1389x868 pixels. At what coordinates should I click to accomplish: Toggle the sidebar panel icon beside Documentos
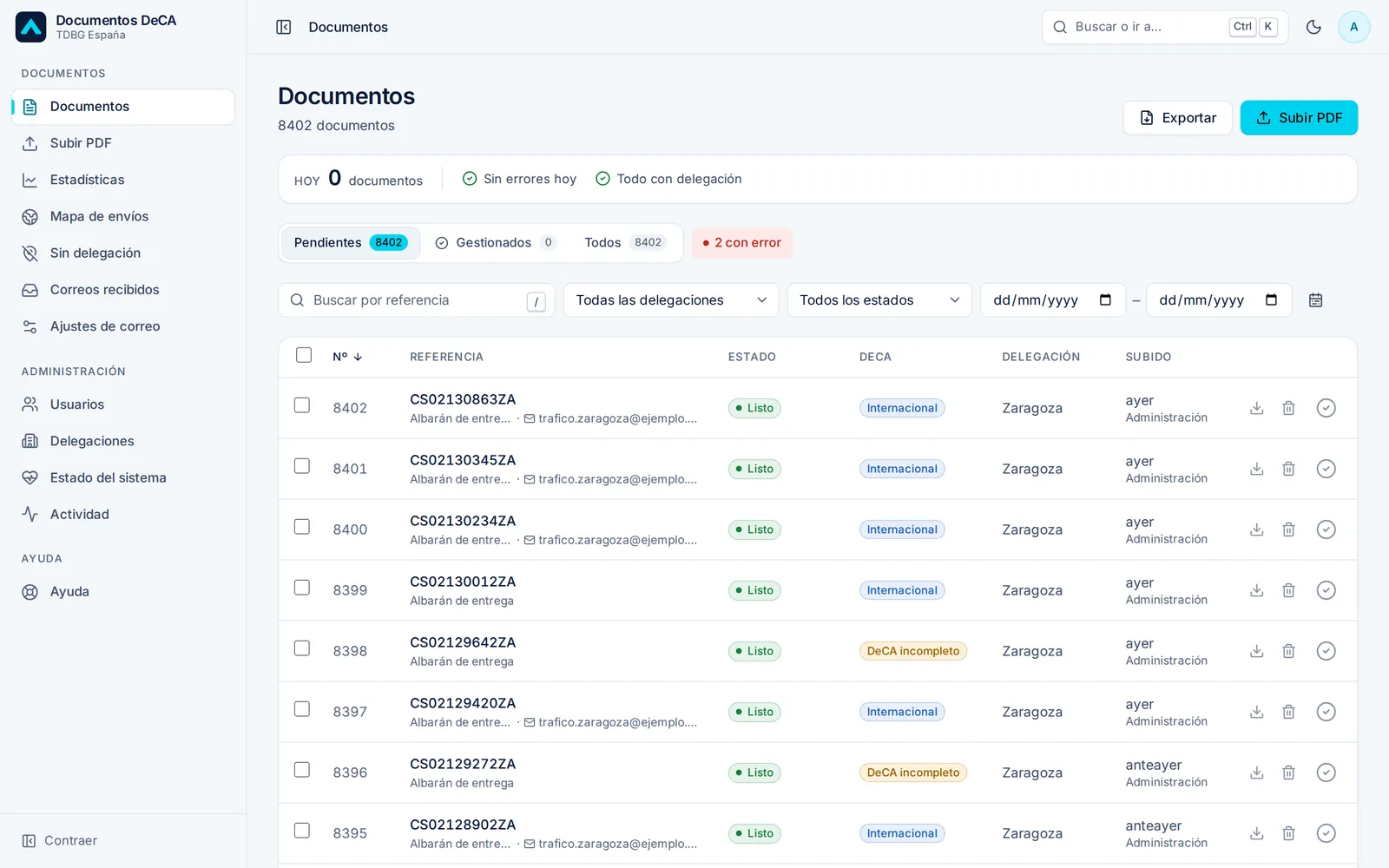(284, 27)
